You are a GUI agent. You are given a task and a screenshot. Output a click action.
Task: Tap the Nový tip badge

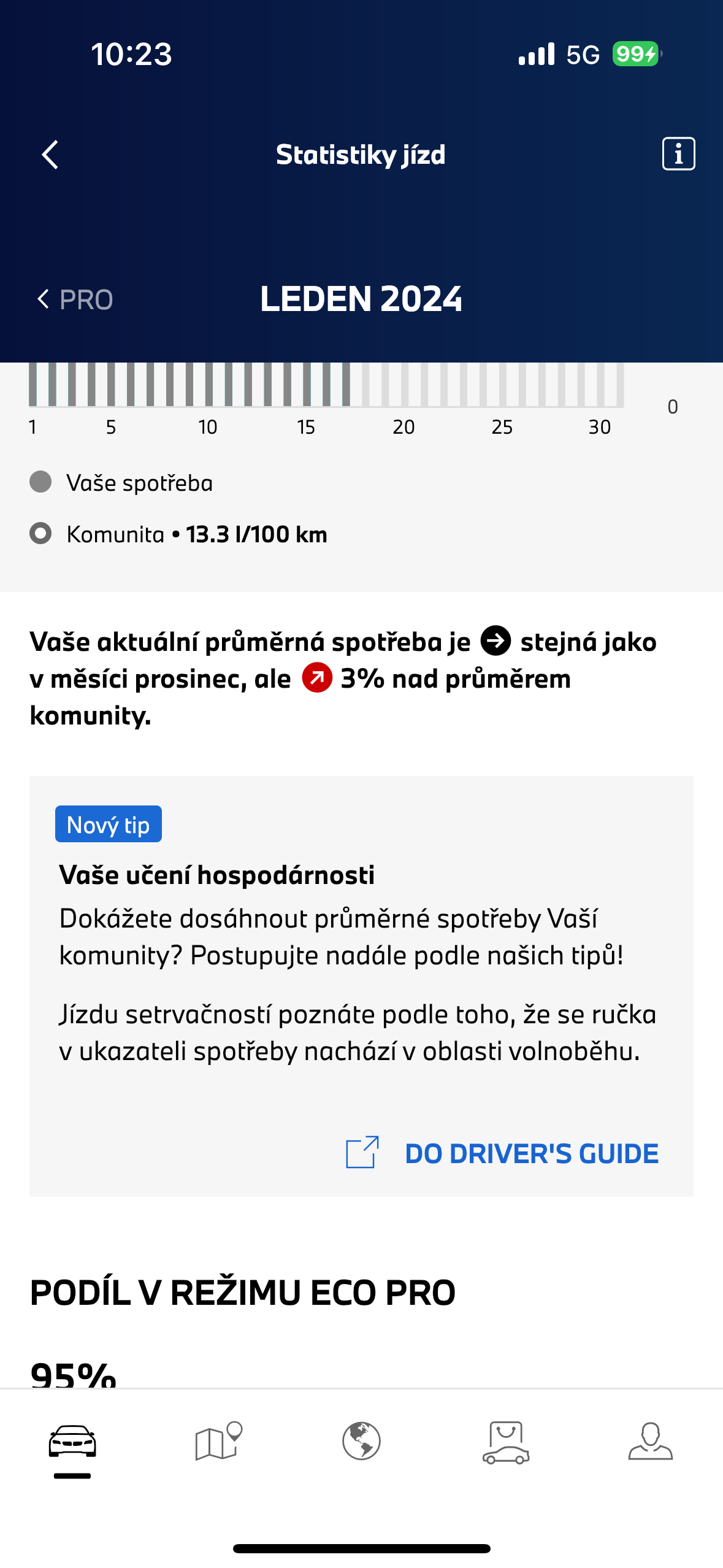(109, 824)
